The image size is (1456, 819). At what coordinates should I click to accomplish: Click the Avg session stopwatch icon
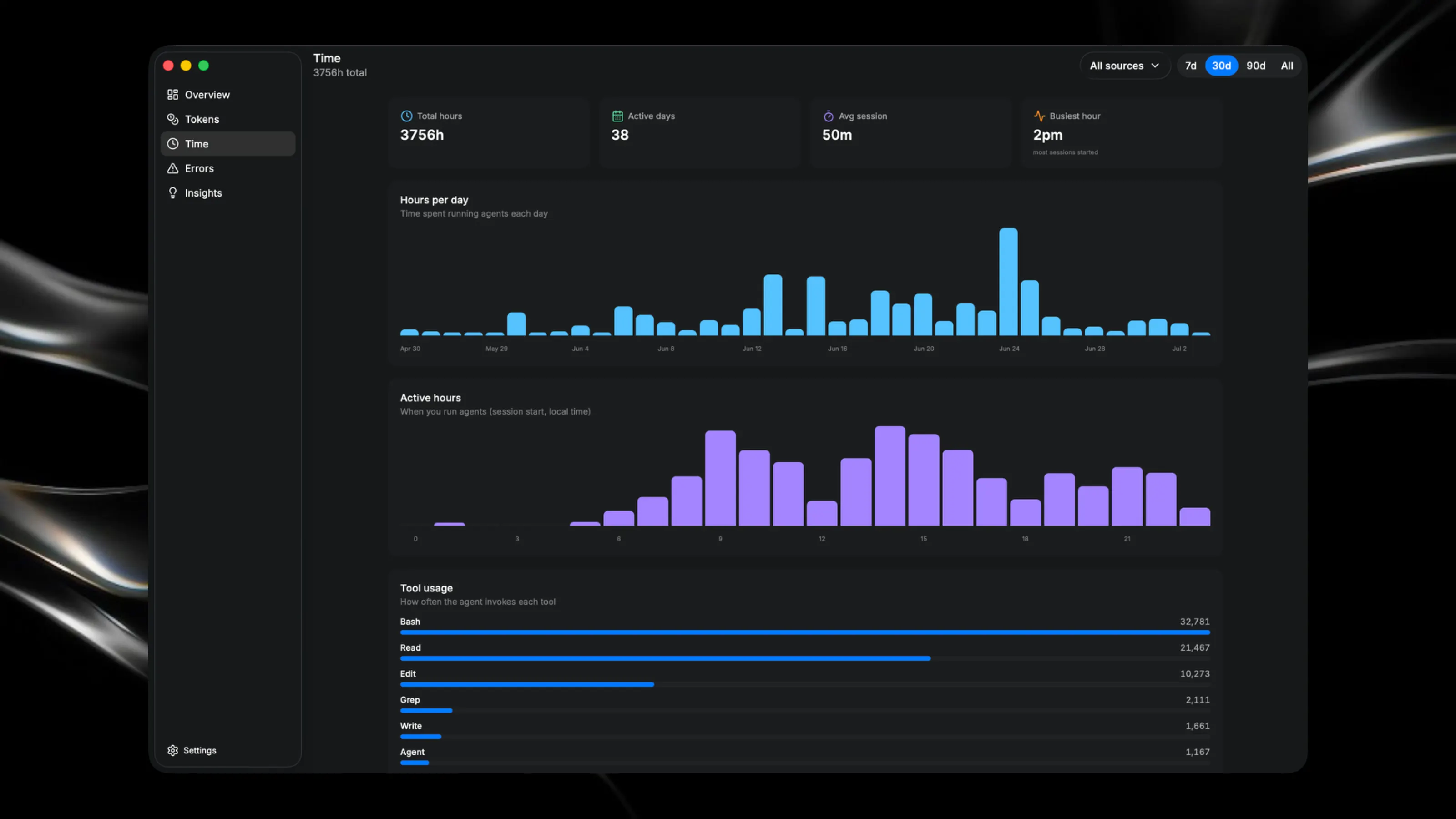click(x=828, y=116)
